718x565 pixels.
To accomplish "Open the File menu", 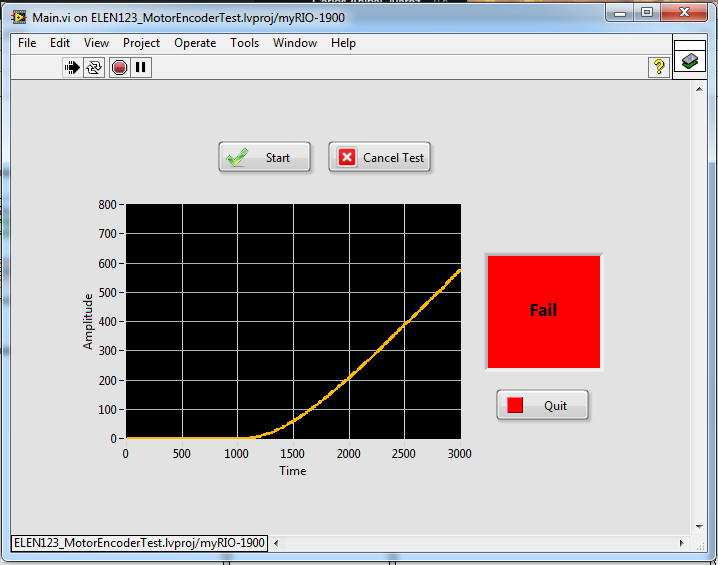I will (x=27, y=43).
